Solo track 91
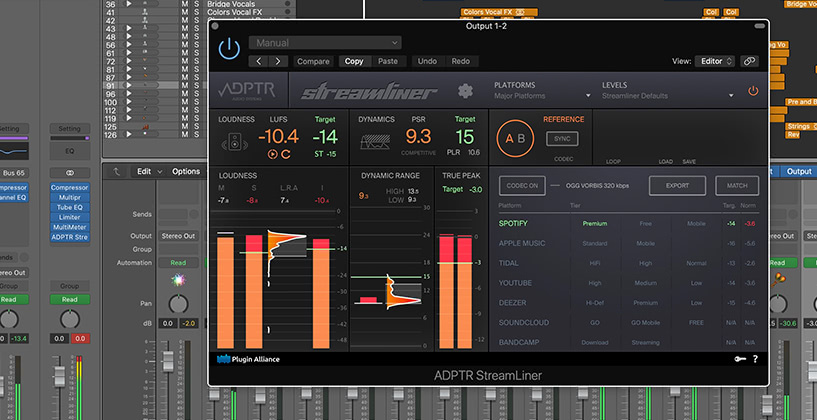817x420 pixels. coord(196,85)
